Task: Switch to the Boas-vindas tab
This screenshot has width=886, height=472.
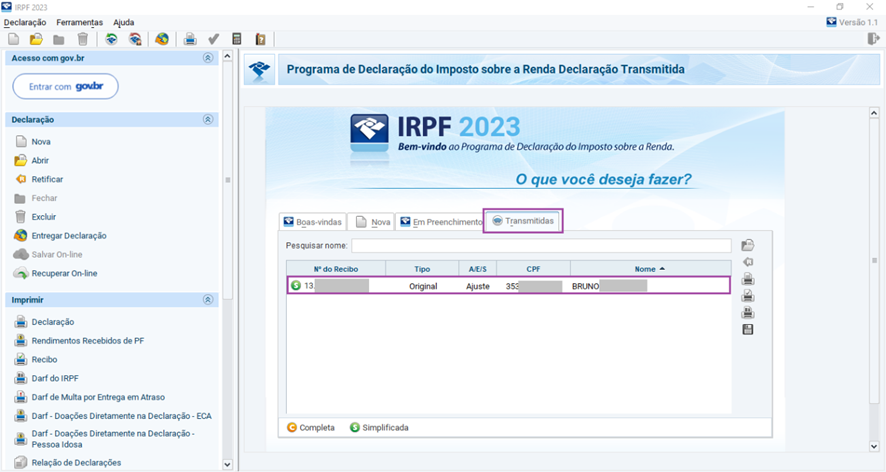Action: point(312,222)
